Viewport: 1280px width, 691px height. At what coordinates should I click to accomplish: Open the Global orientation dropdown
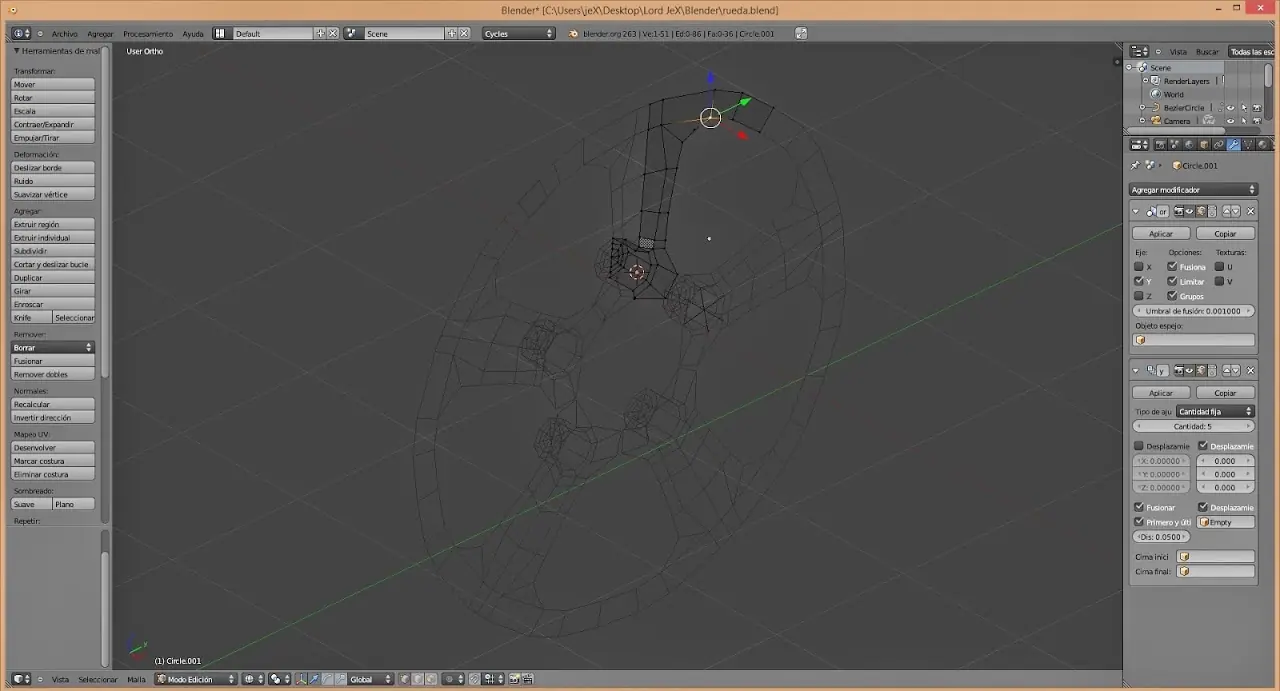point(370,679)
